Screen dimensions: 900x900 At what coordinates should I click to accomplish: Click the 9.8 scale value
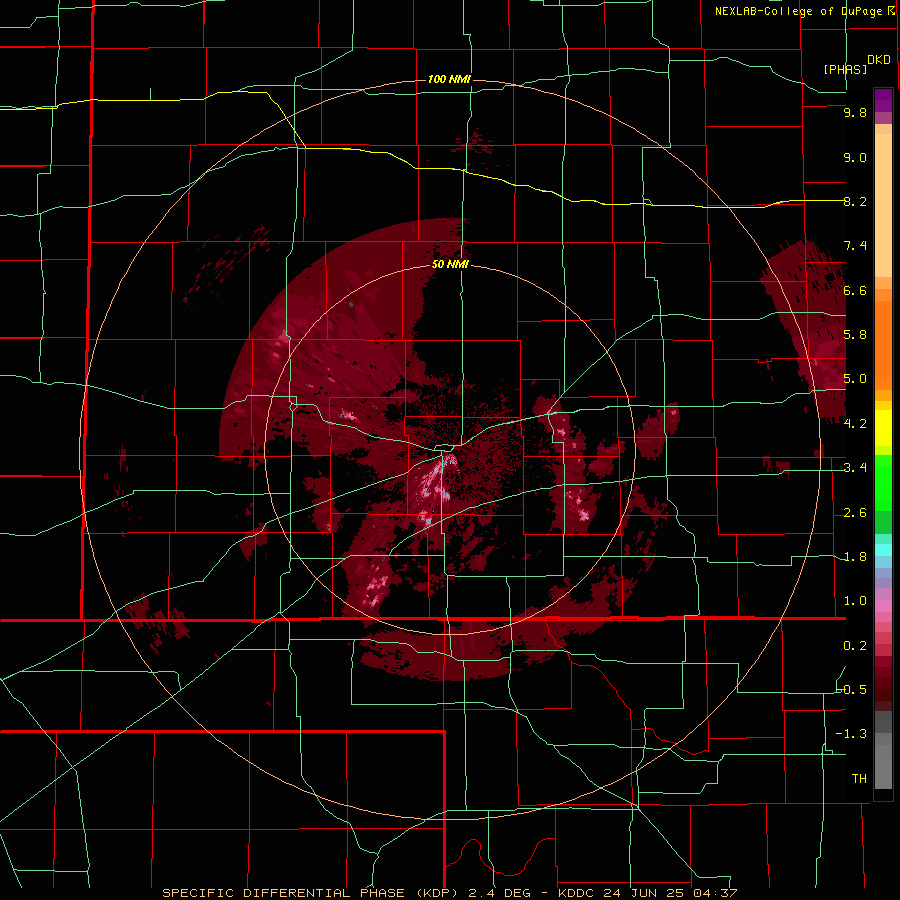click(x=855, y=113)
